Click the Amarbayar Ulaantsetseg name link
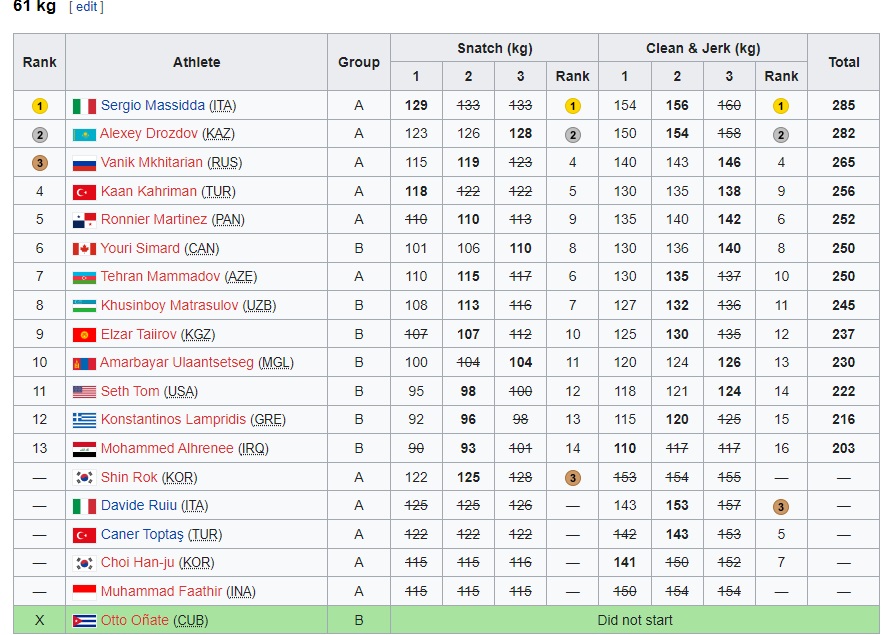This screenshot has height=635, width=892. click(177, 363)
